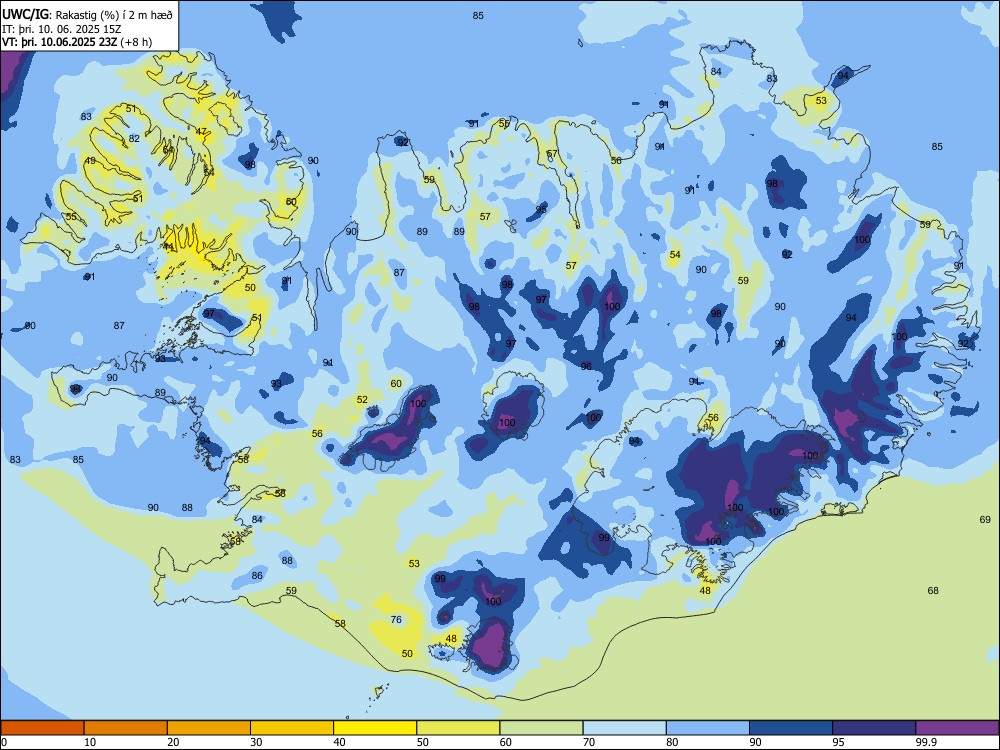Select the amber 30–40 legend swatch
Viewport: 1000px width, 750px height.
click(292, 728)
